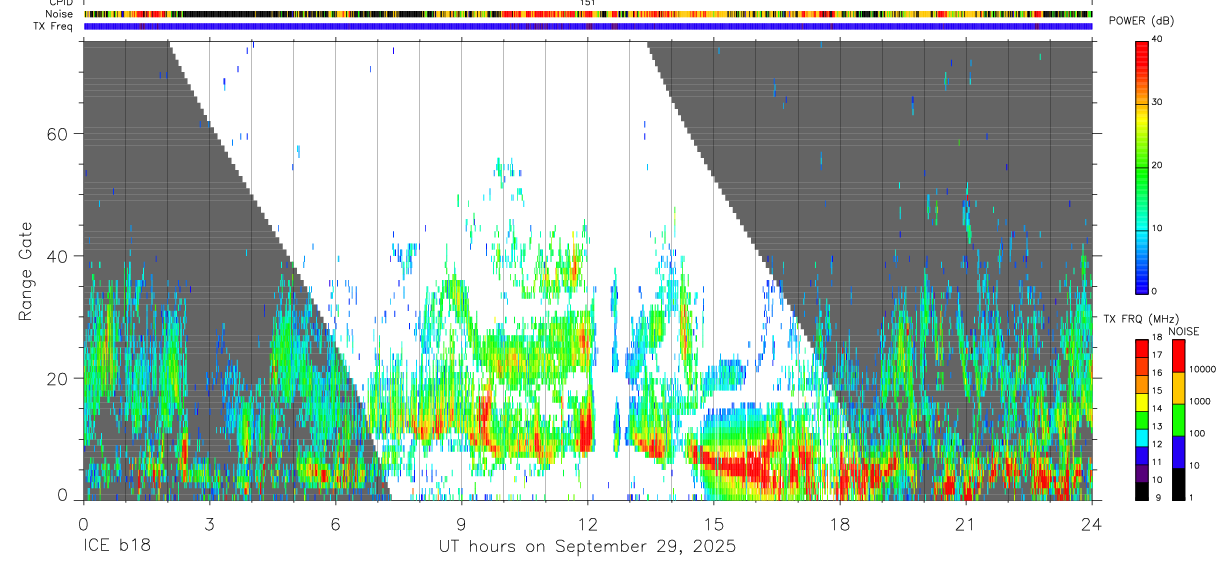Click the ICE b18 radar label

[115, 547]
